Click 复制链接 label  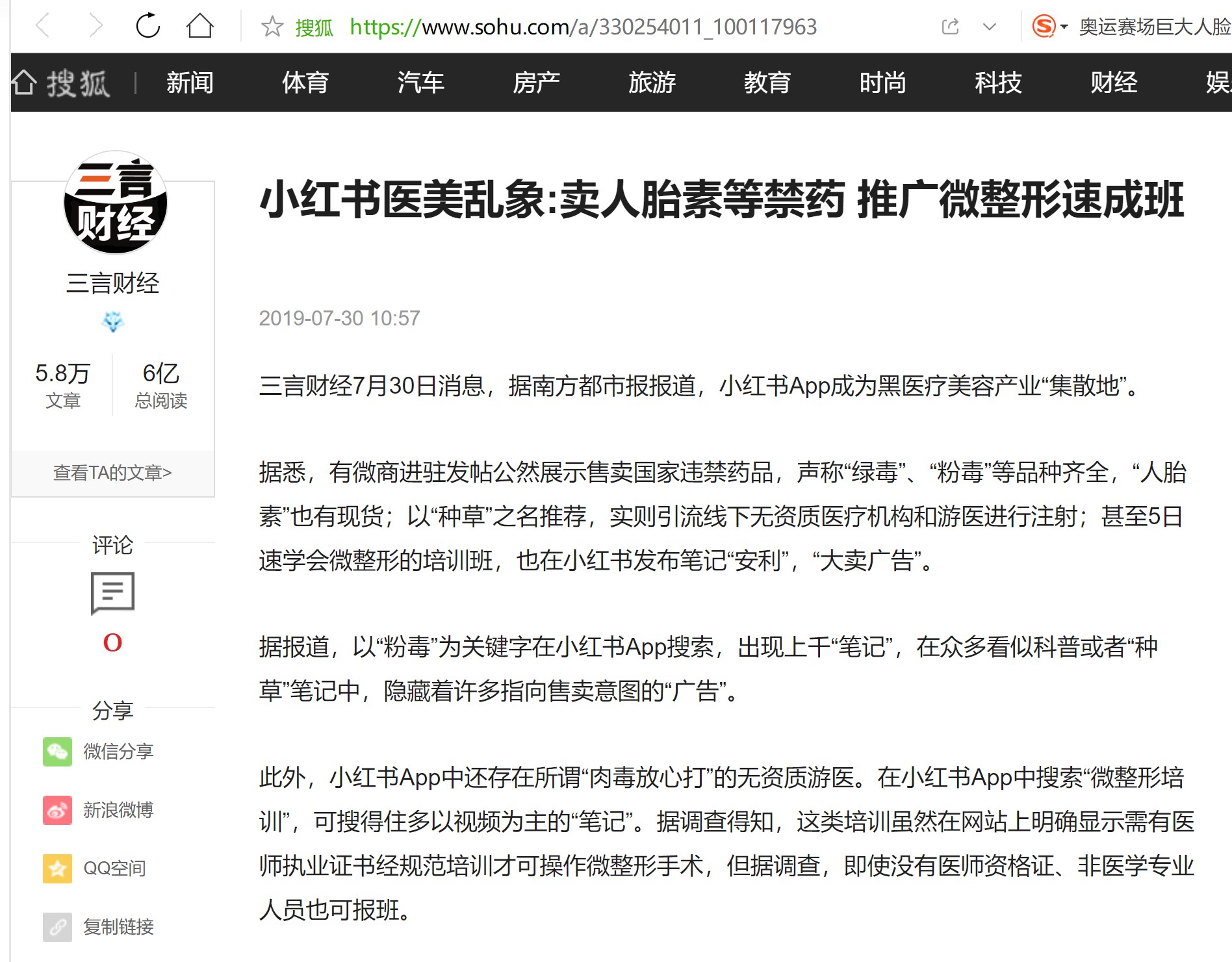pyautogui.click(x=118, y=927)
